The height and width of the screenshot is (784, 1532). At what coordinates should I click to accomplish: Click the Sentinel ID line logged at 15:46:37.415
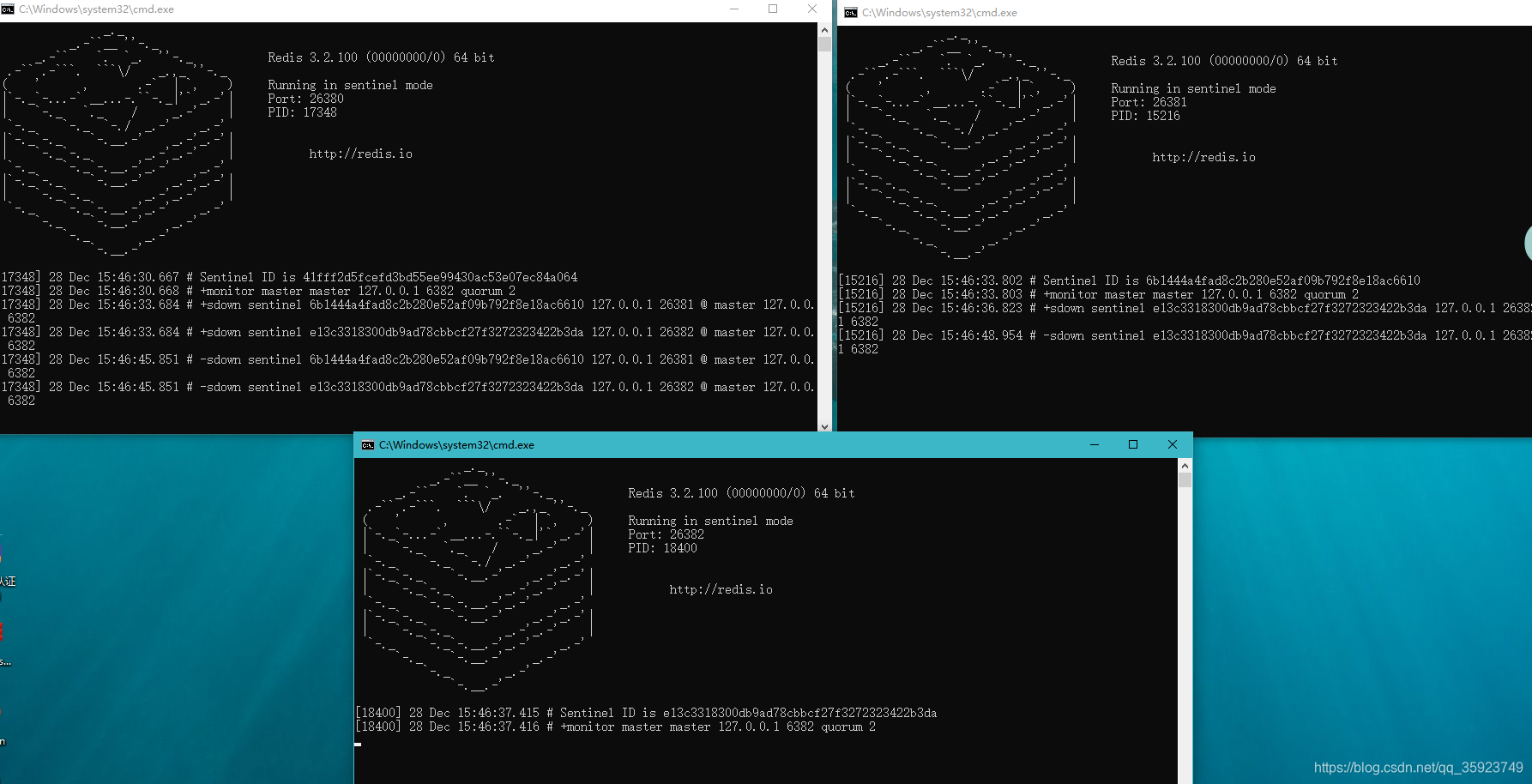click(x=647, y=714)
